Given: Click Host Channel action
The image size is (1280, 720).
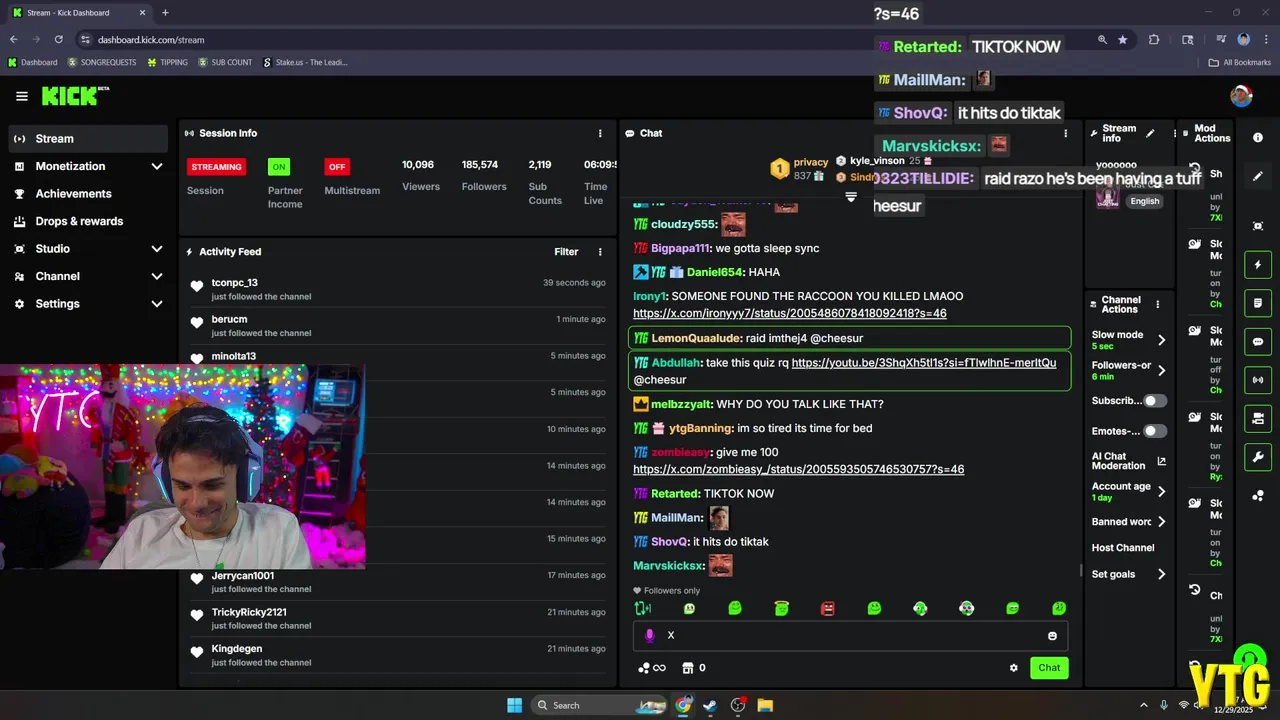Looking at the screenshot, I should coord(1123,548).
